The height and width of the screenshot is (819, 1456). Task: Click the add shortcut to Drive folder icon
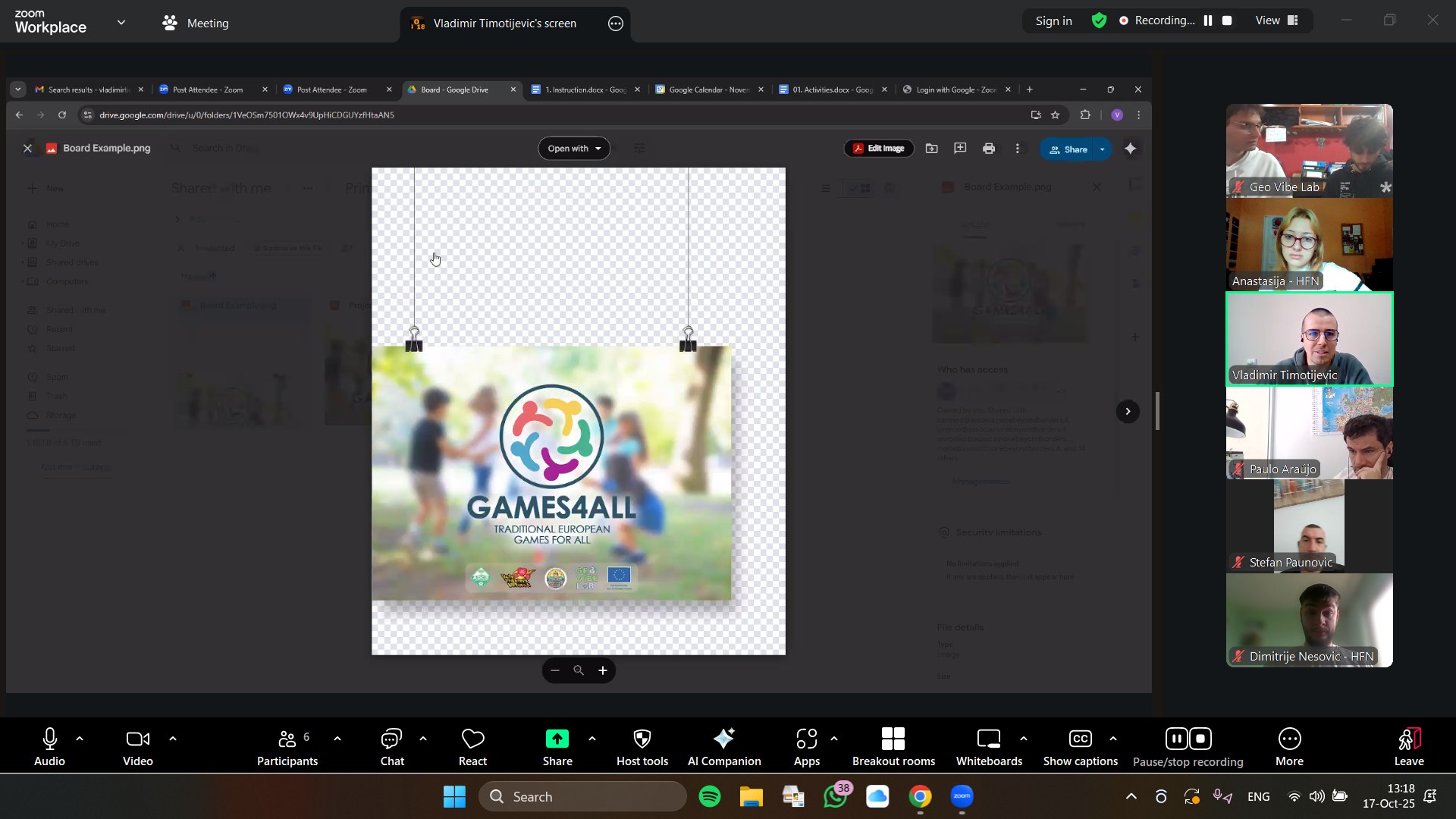[932, 149]
